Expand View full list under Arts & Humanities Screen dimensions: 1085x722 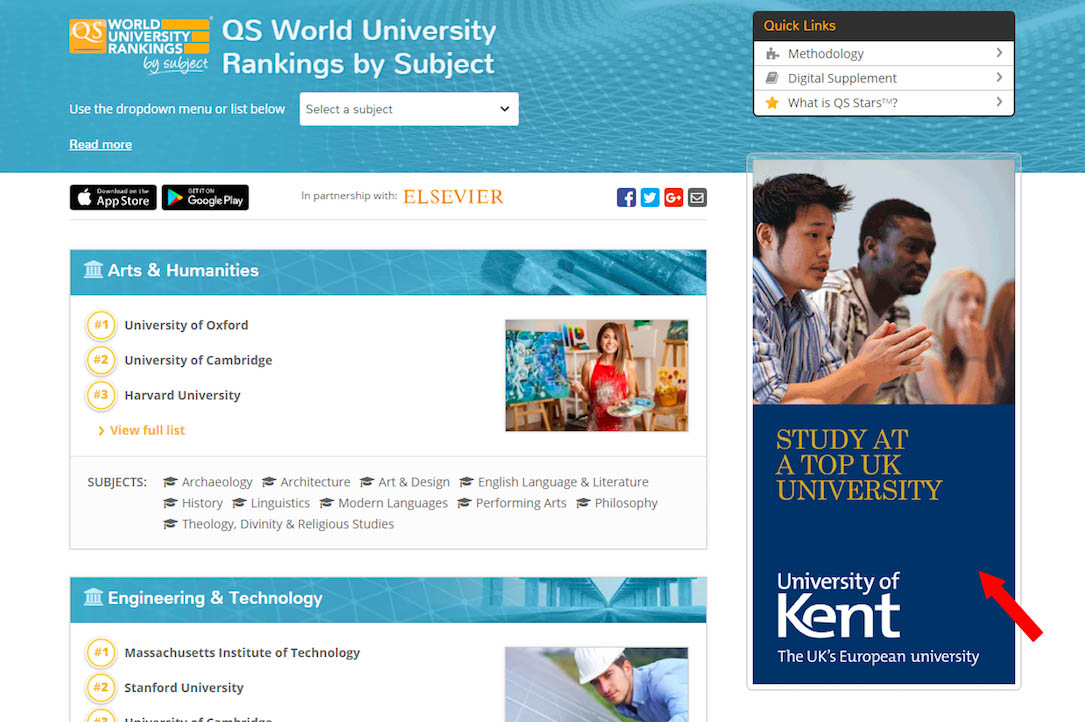(x=147, y=430)
